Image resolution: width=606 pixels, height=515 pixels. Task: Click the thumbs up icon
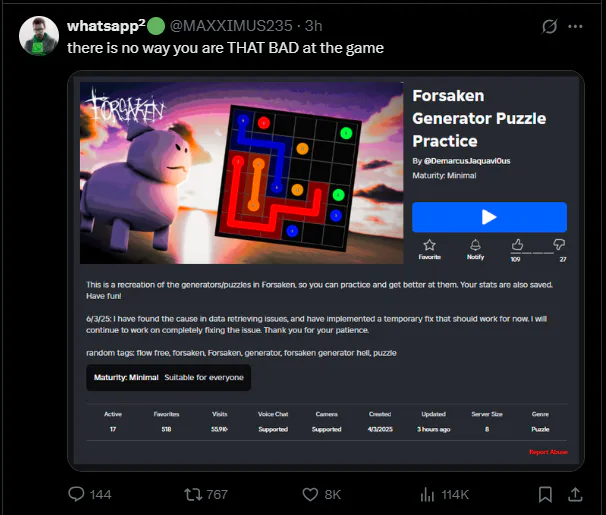point(517,245)
